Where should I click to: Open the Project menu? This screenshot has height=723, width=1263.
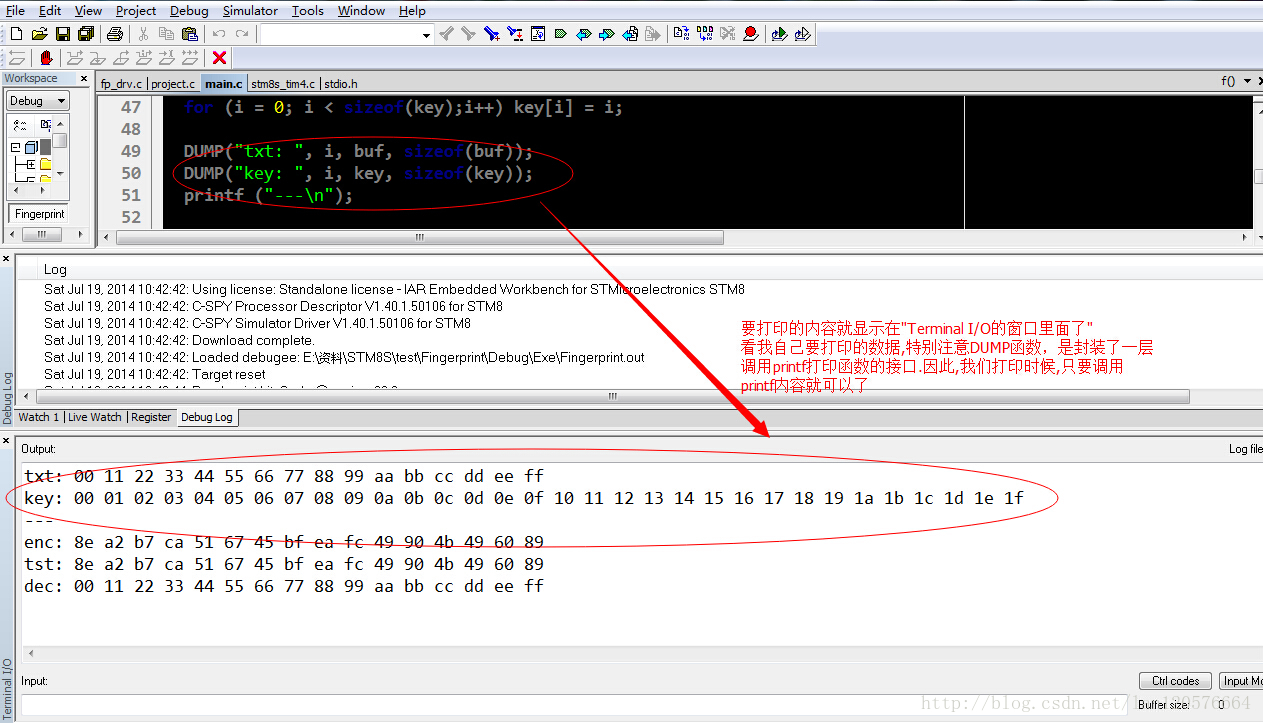136,11
